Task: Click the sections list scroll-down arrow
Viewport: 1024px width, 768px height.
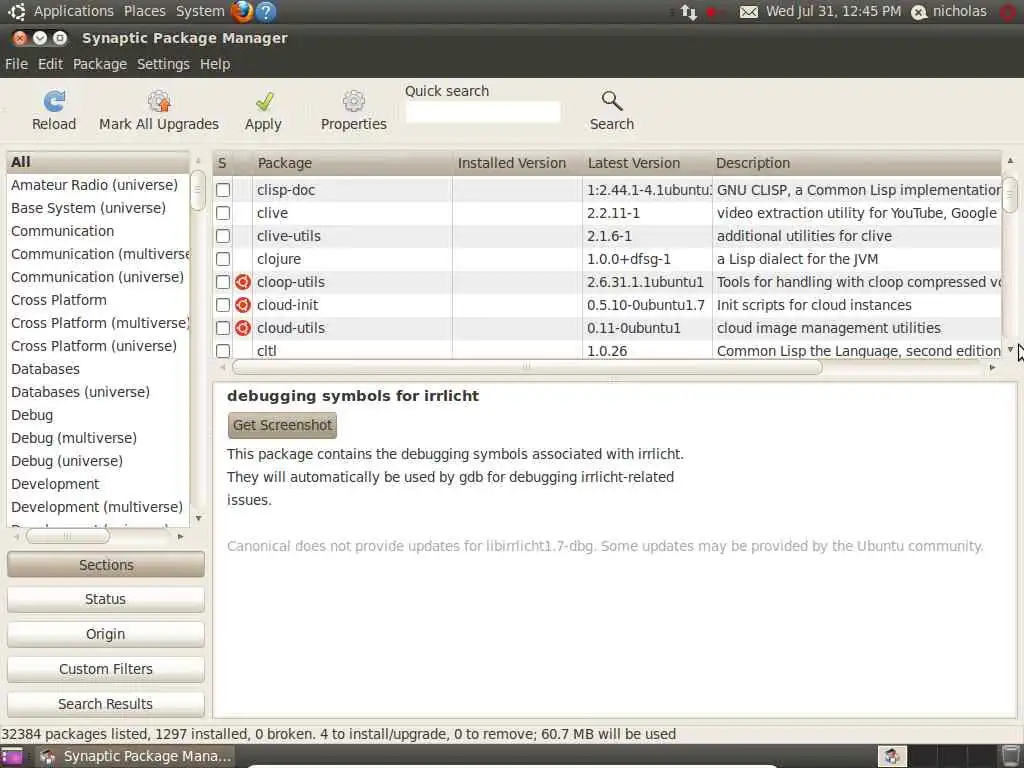Action: tap(199, 519)
